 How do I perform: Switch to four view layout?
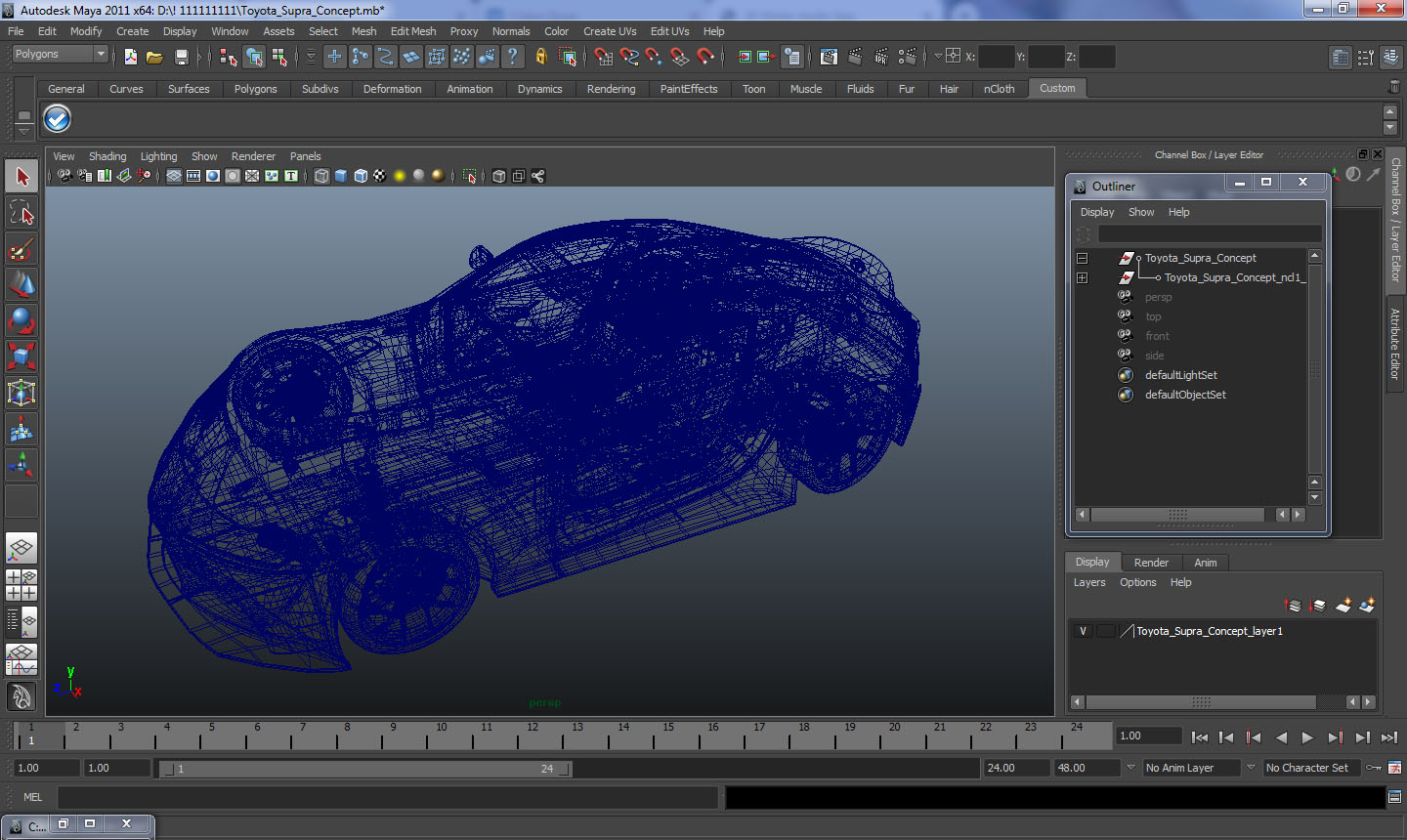tap(21, 585)
